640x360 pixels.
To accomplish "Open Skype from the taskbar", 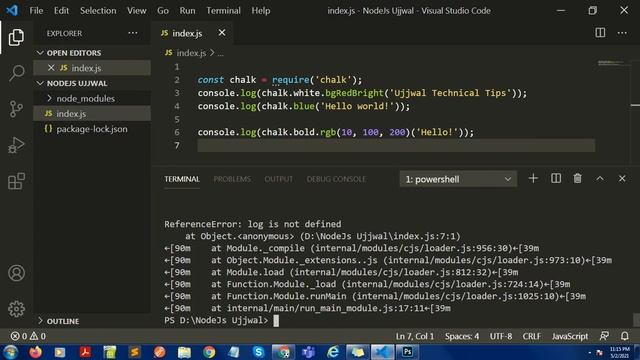I will [x=258, y=351].
